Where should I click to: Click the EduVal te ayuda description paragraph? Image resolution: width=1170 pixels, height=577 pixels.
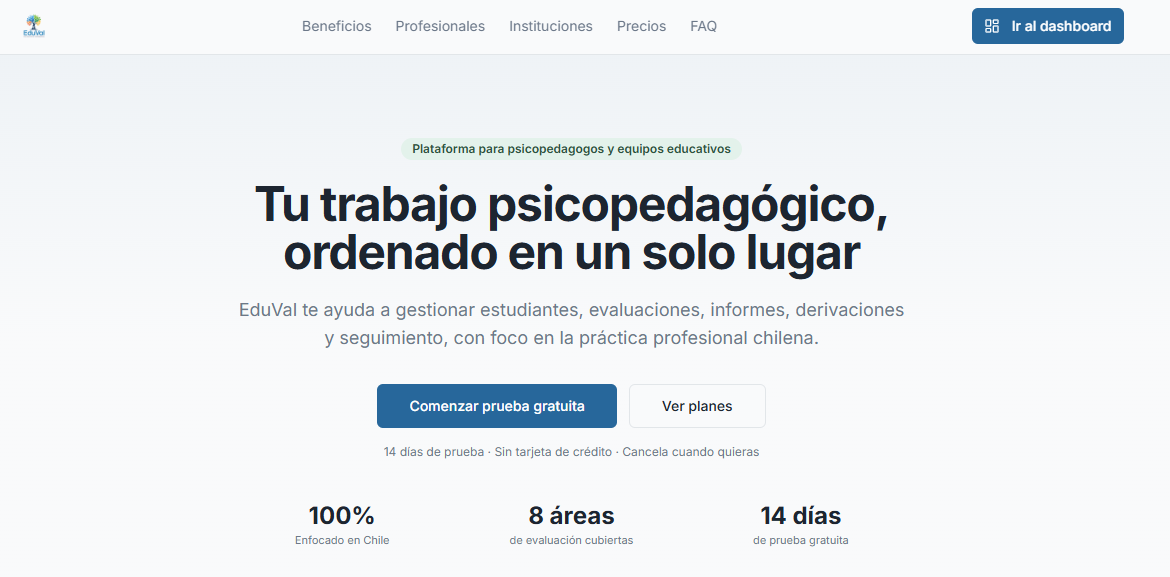coord(572,323)
